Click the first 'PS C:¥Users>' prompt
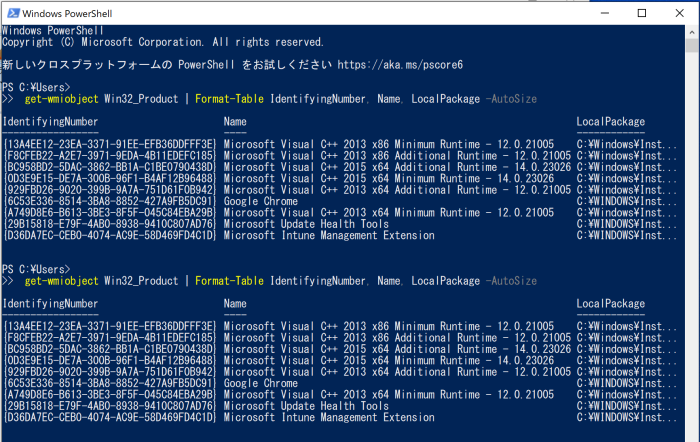Image resolution: width=700 pixels, height=442 pixels. [x=36, y=87]
